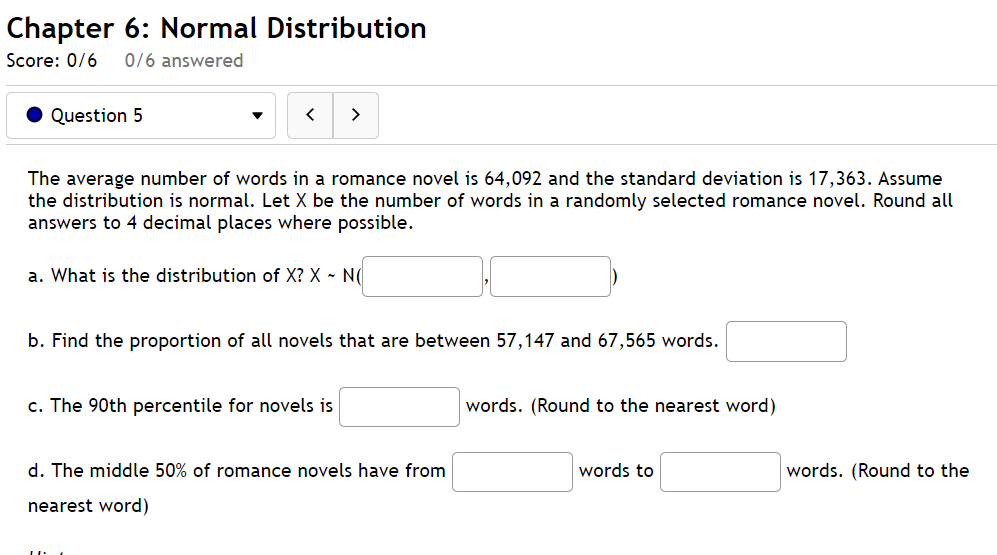This screenshot has width=997, height=555.
Task: Go to the next question arrow
Action: point(355,116)
